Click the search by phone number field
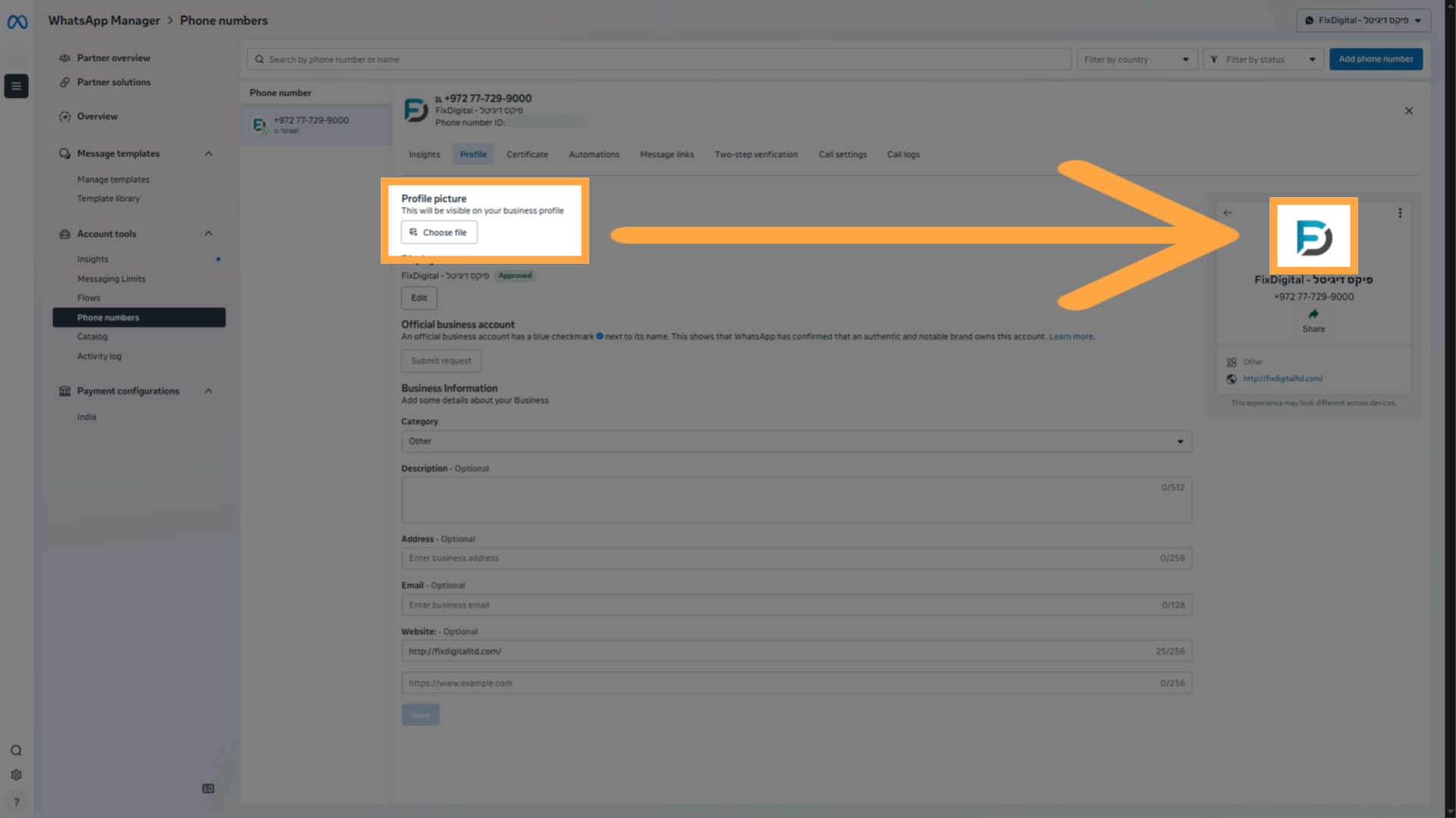Viewport: 1456px width, 818px height. pos(659,59)
